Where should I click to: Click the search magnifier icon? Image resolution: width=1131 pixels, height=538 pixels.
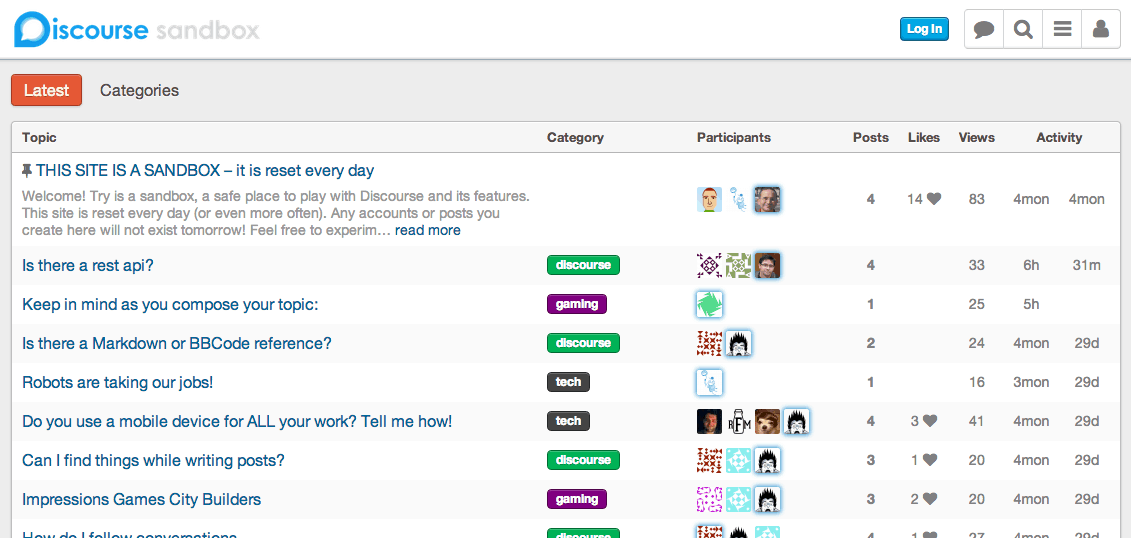(x=1023, y=29)
